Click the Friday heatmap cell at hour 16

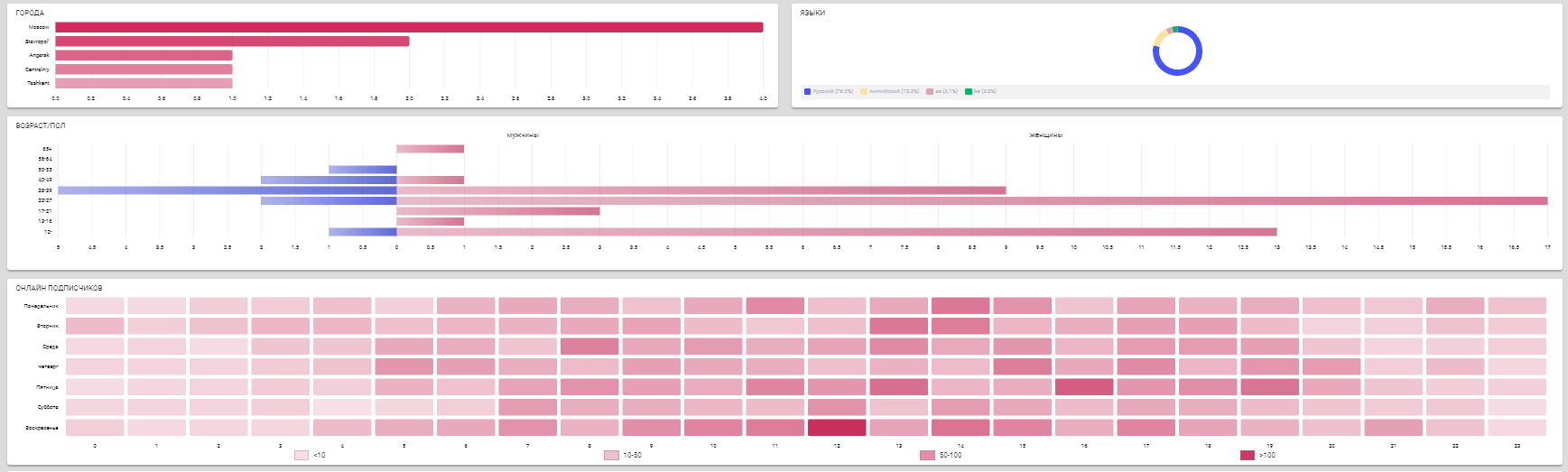[1084, 386]
